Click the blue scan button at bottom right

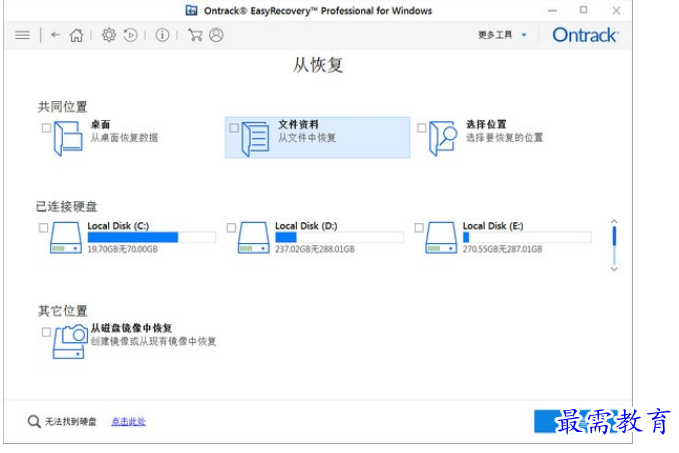pyautogui.click(x=576, y=421)
